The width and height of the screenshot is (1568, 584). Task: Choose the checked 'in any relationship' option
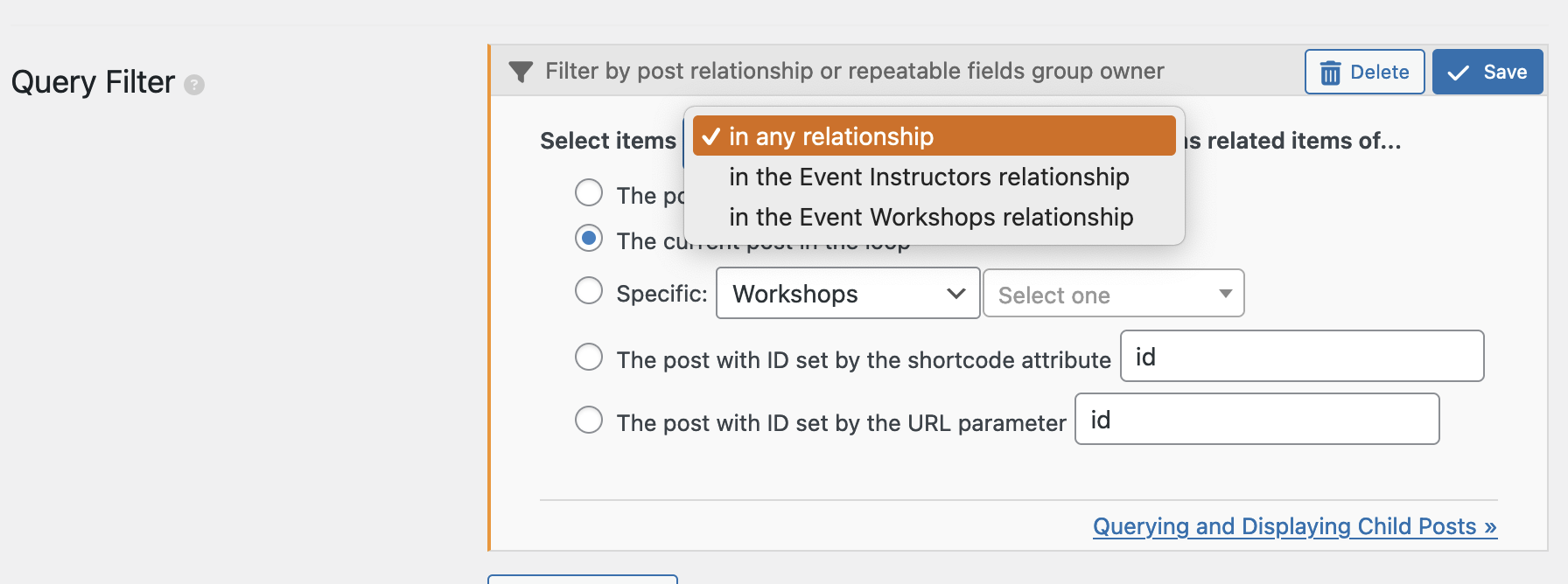pyautogui.click(x=934, y=136)
